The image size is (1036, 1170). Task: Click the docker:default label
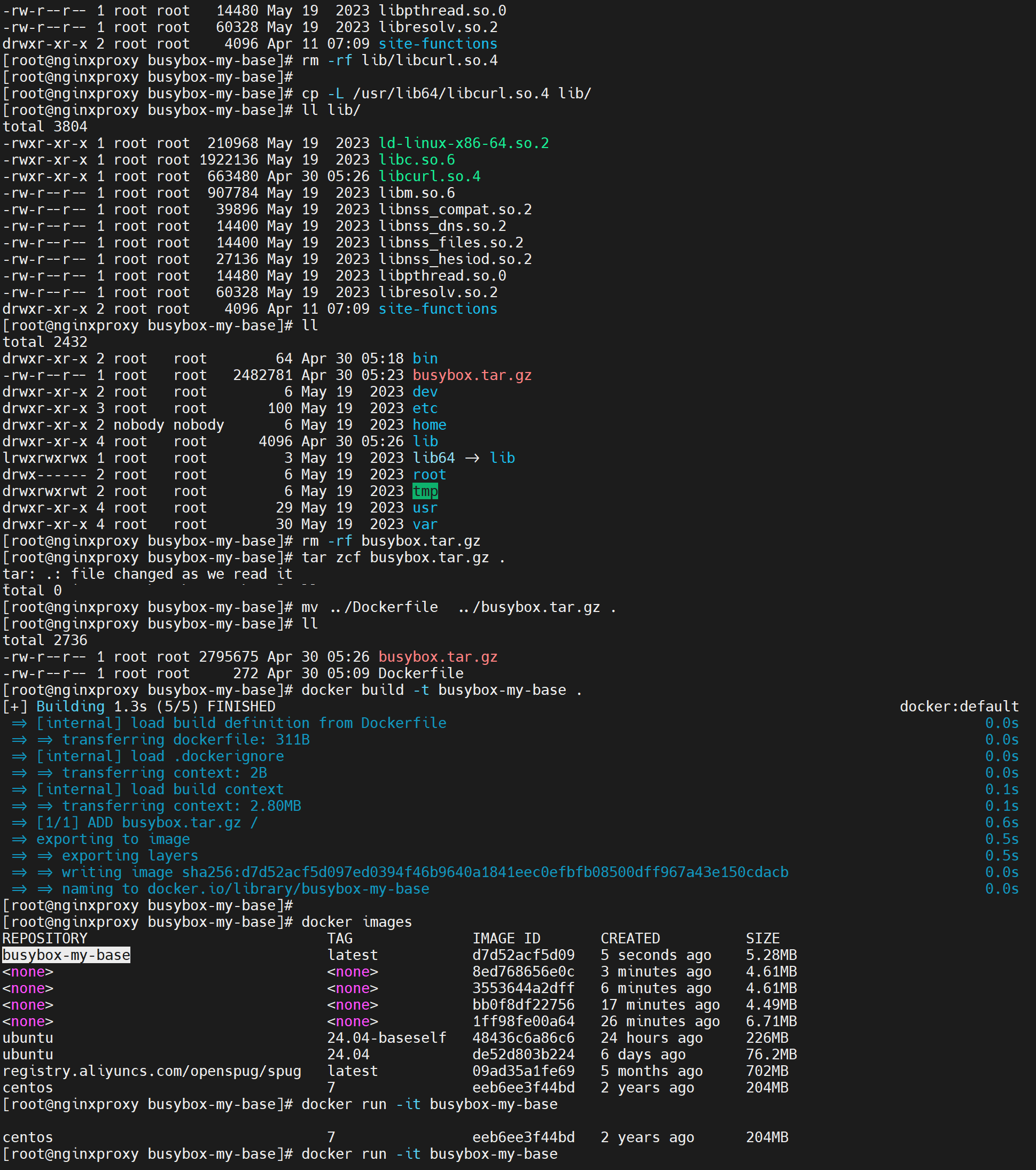[959, 707]
